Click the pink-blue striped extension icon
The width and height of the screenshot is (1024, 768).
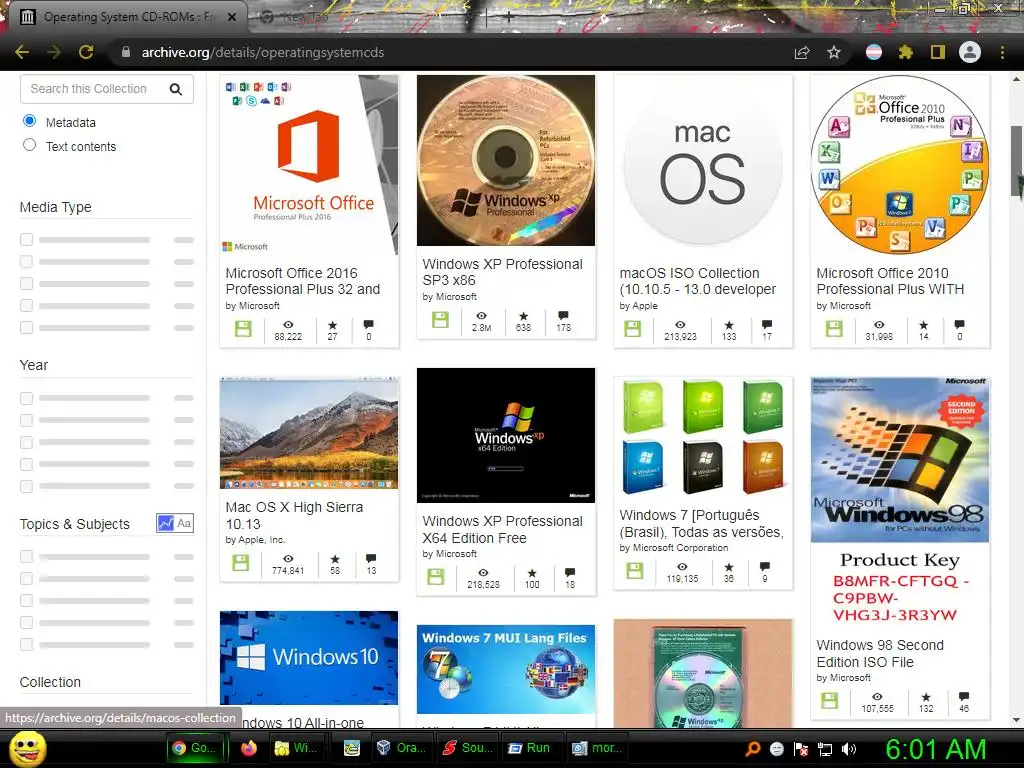pos(873,52)
